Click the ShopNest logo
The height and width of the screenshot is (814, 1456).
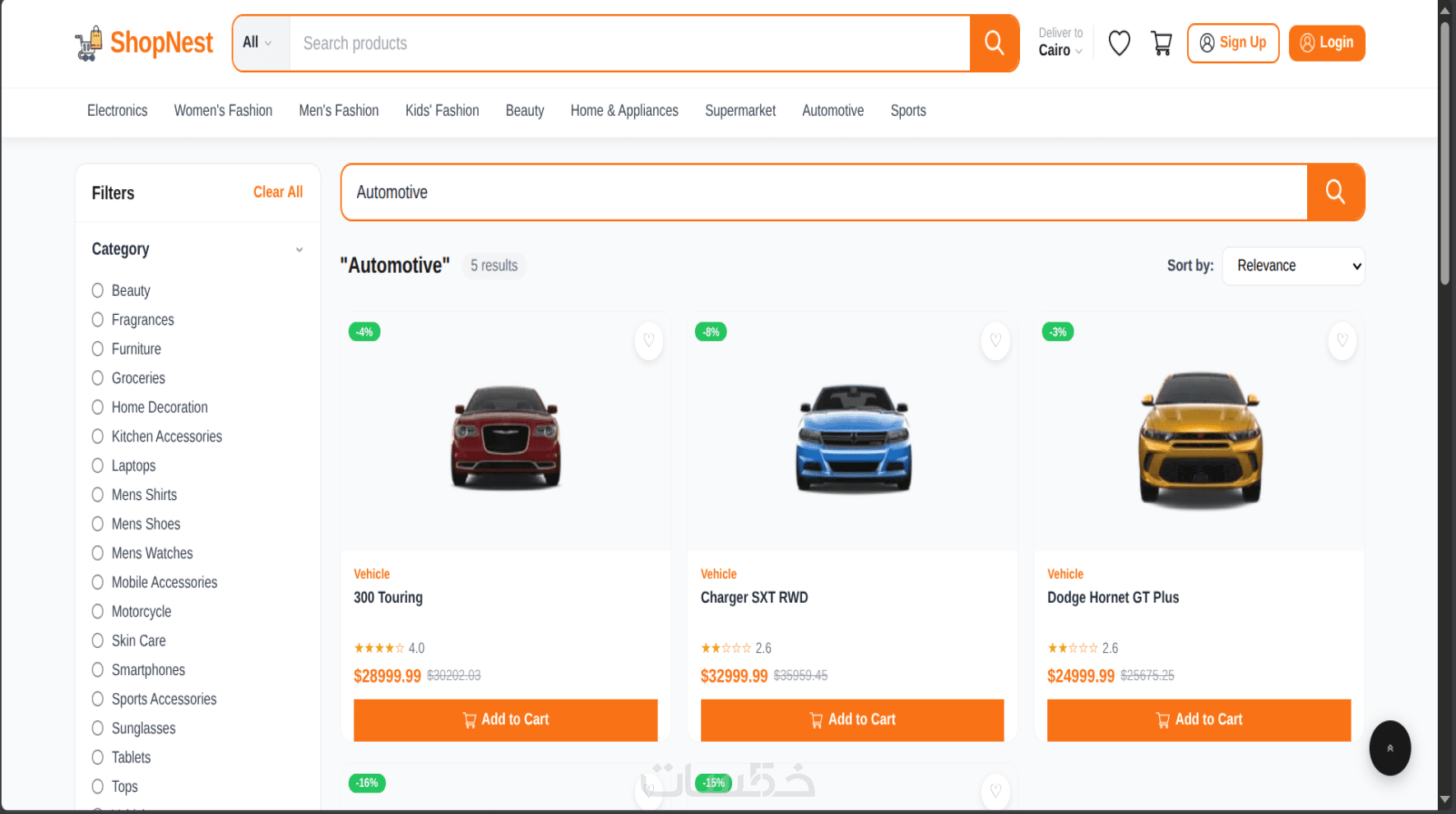coord(144,43)
